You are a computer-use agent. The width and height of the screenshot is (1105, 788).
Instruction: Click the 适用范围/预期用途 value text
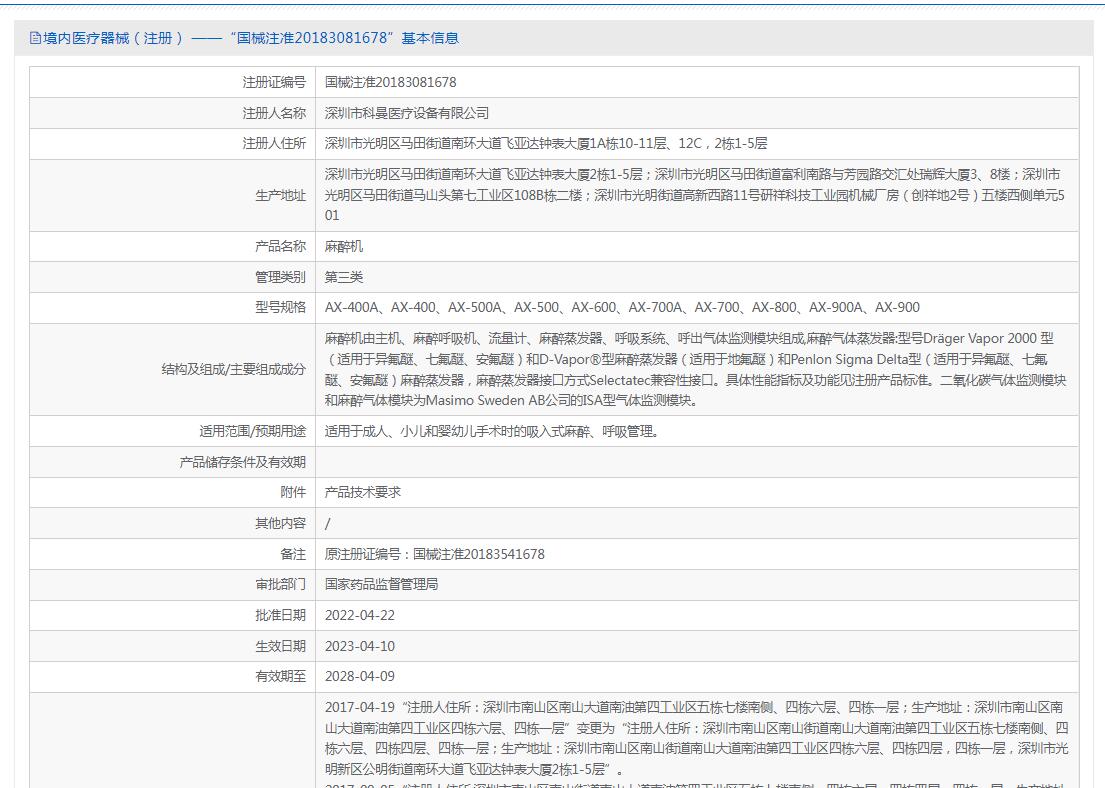point(491,432)
